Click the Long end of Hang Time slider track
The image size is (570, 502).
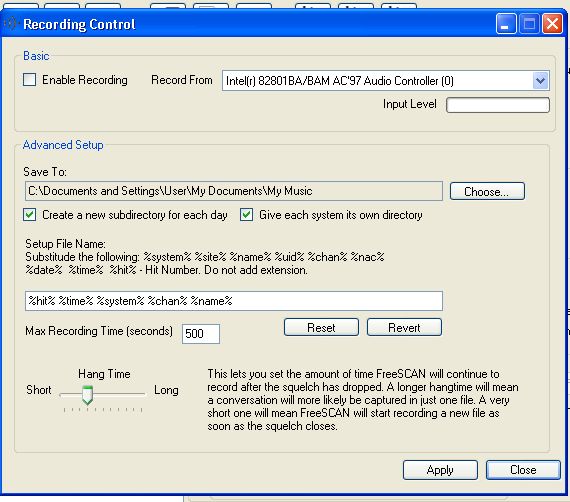142,394
